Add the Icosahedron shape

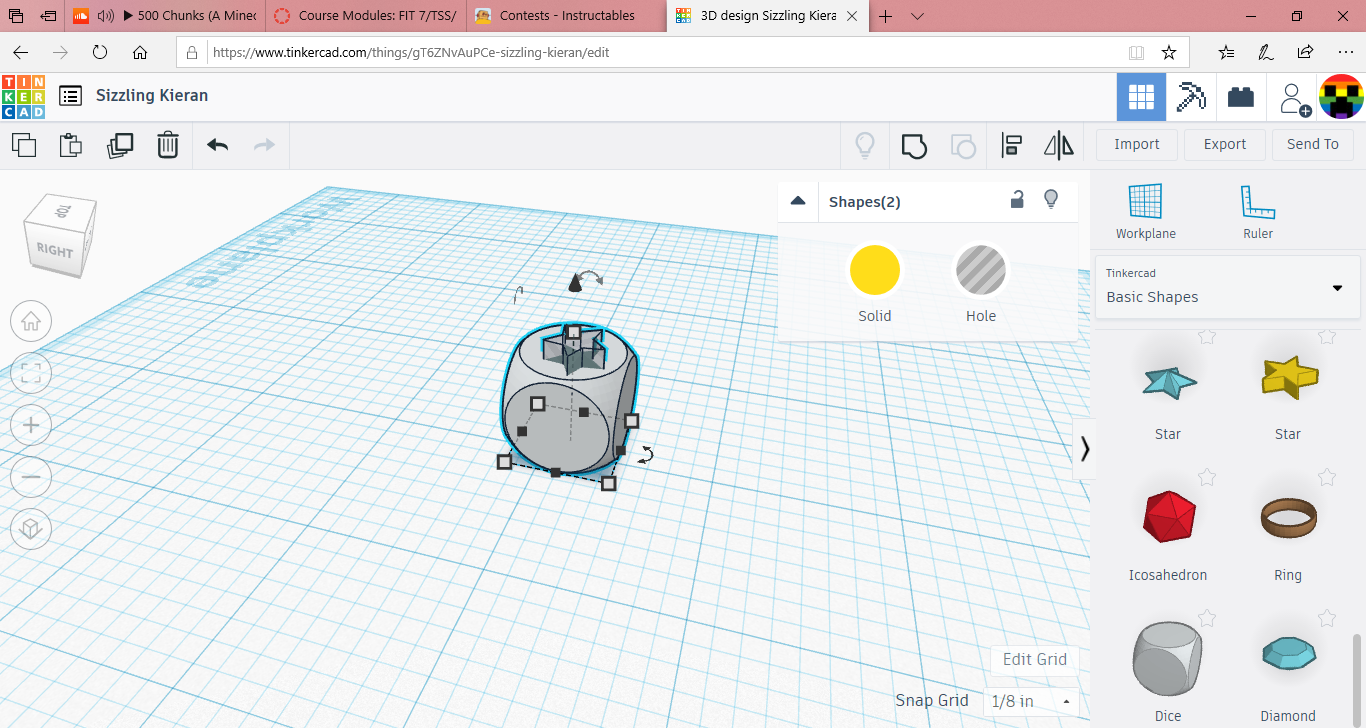[1168, 517]
